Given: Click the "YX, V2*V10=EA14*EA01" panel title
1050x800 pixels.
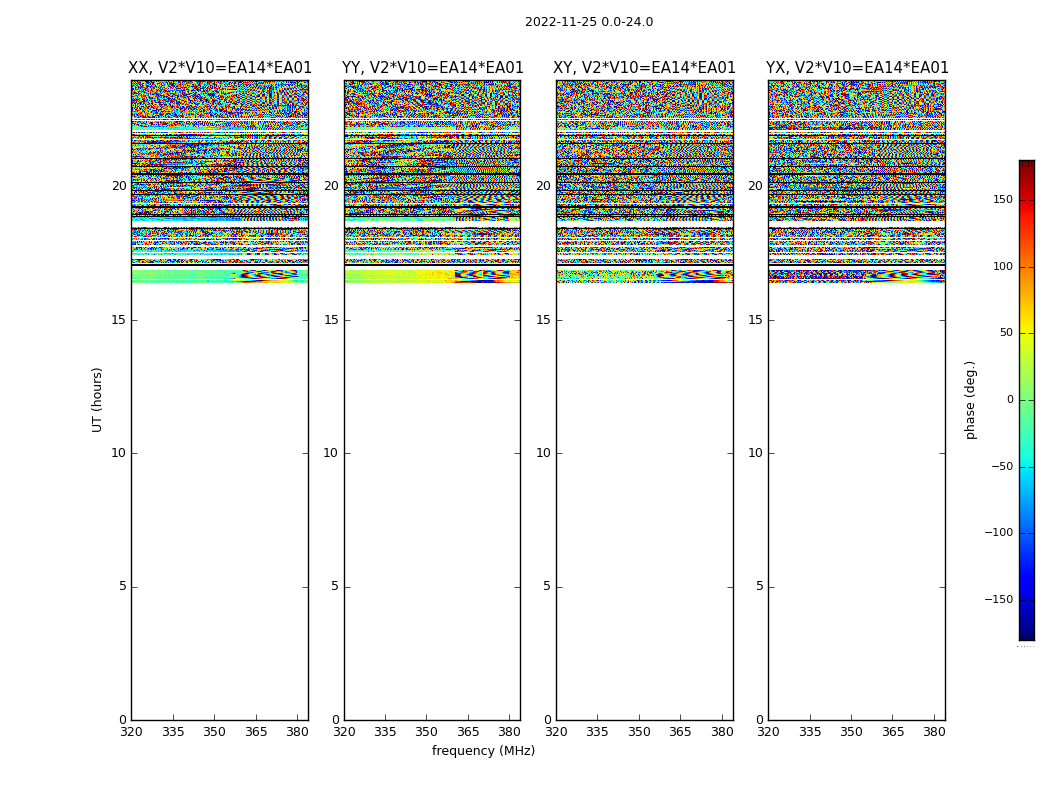Looking at the screenshot, I should pos(857,68).
